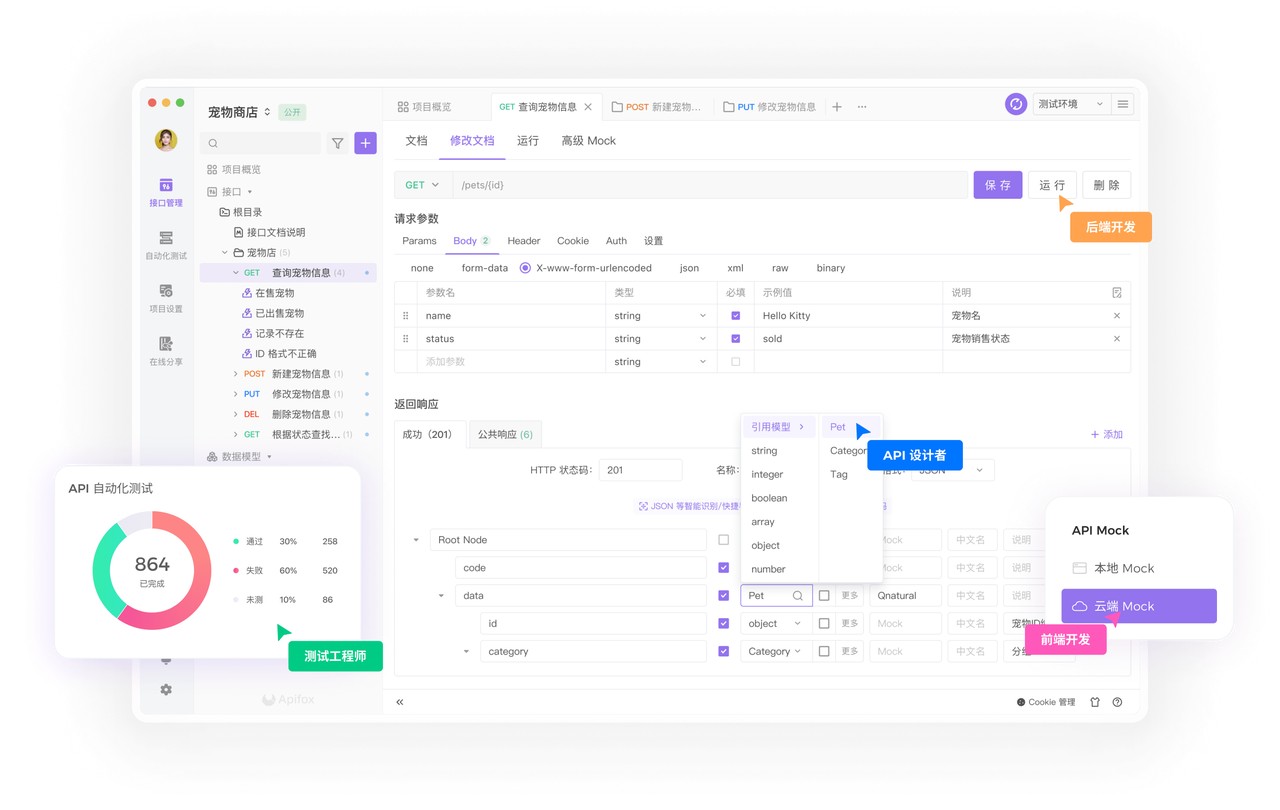The width and height of the screenshot is (1280, 810).
Task: Open type dropdown for status parameter
Action: coord(660,338)
